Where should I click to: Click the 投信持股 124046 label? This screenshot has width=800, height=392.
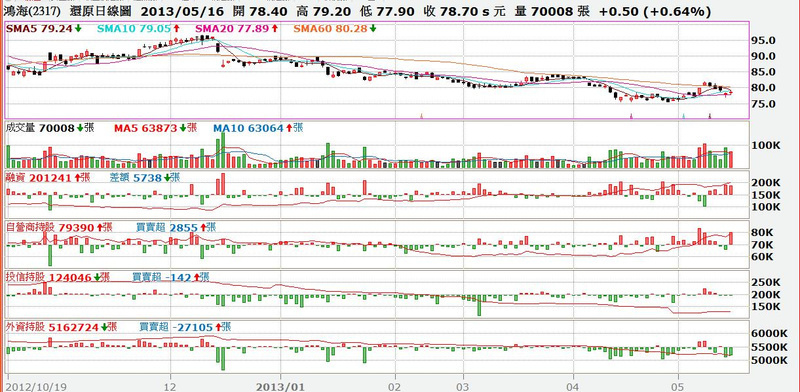[57, 277]
